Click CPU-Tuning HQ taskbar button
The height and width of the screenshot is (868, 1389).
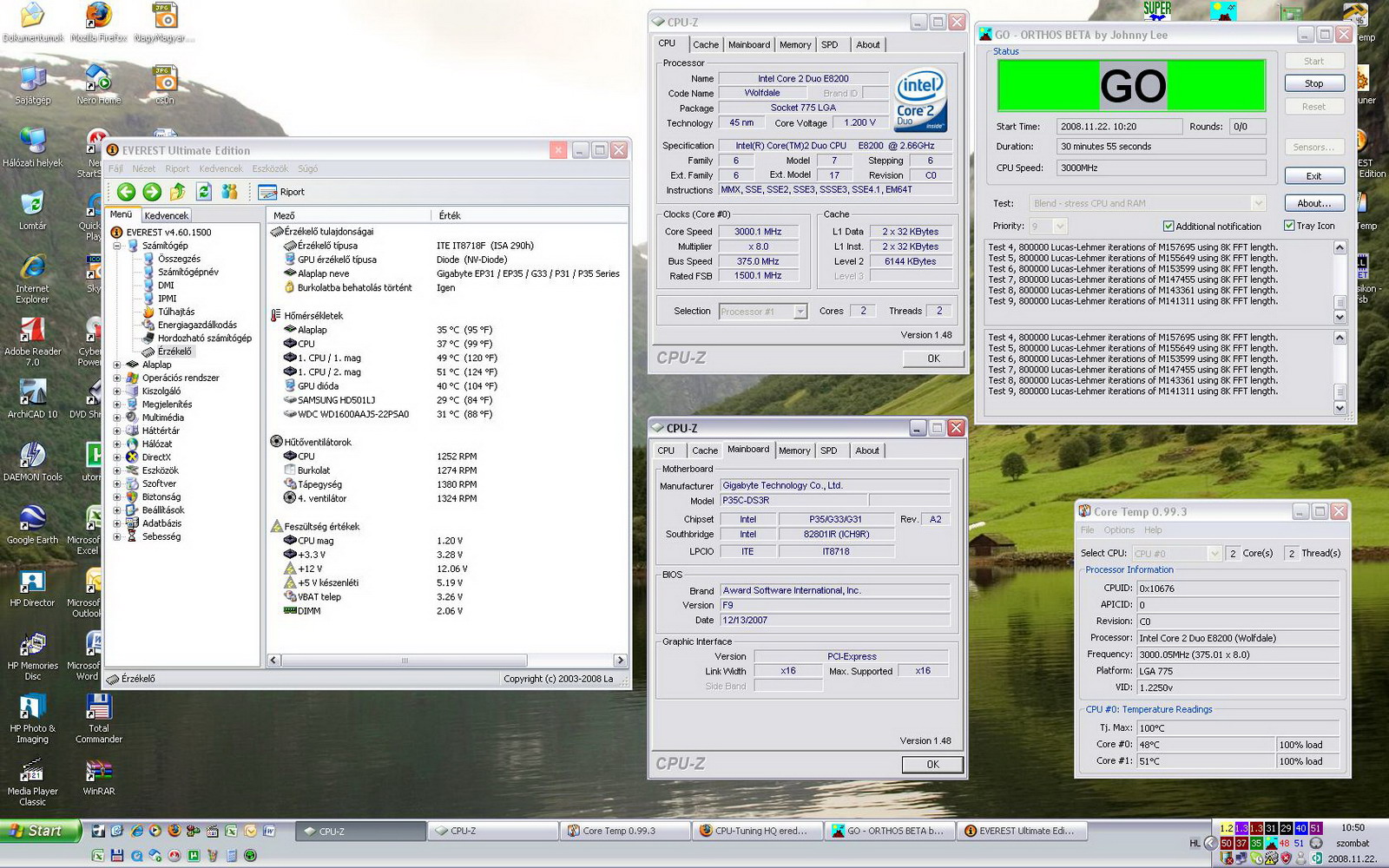tap(758, 831)
